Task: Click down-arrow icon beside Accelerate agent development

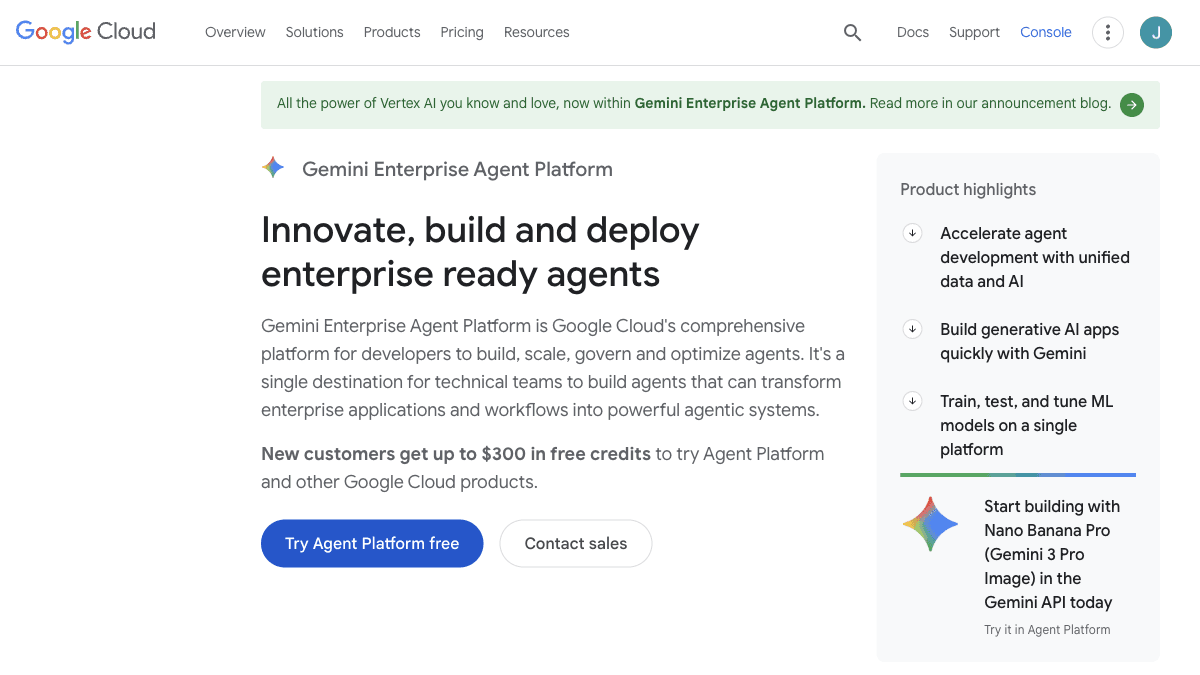Action: point(912,233)
